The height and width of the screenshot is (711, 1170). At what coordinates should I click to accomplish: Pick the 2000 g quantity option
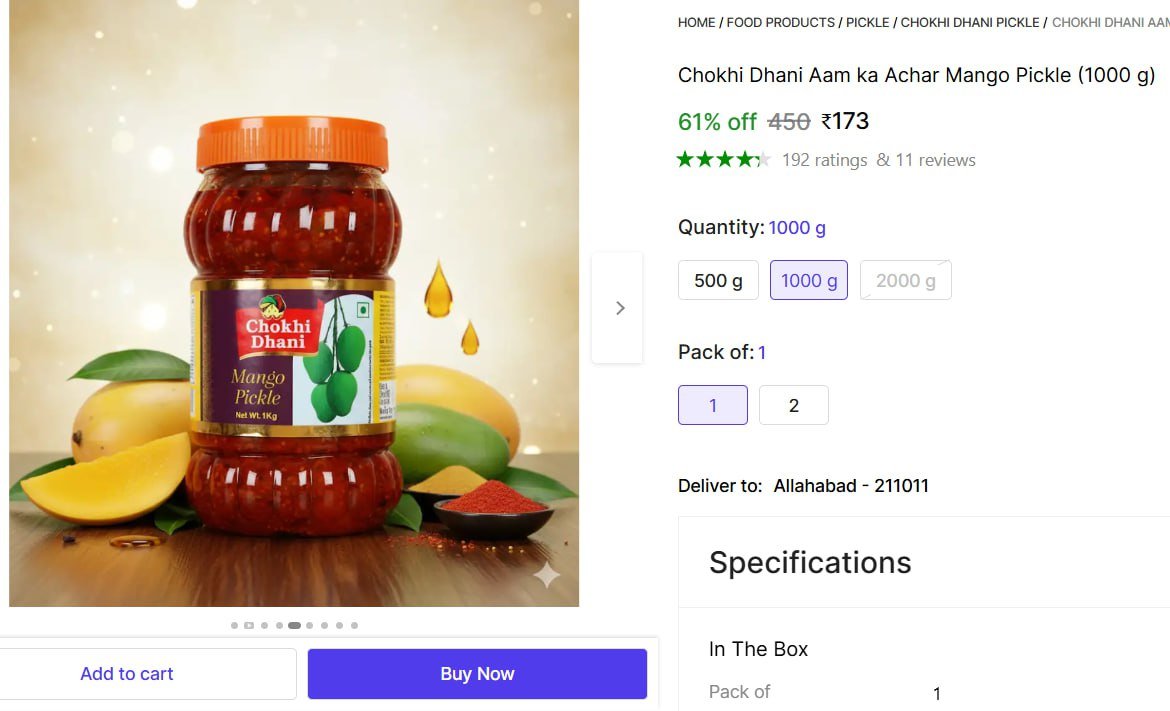[905, 281]
